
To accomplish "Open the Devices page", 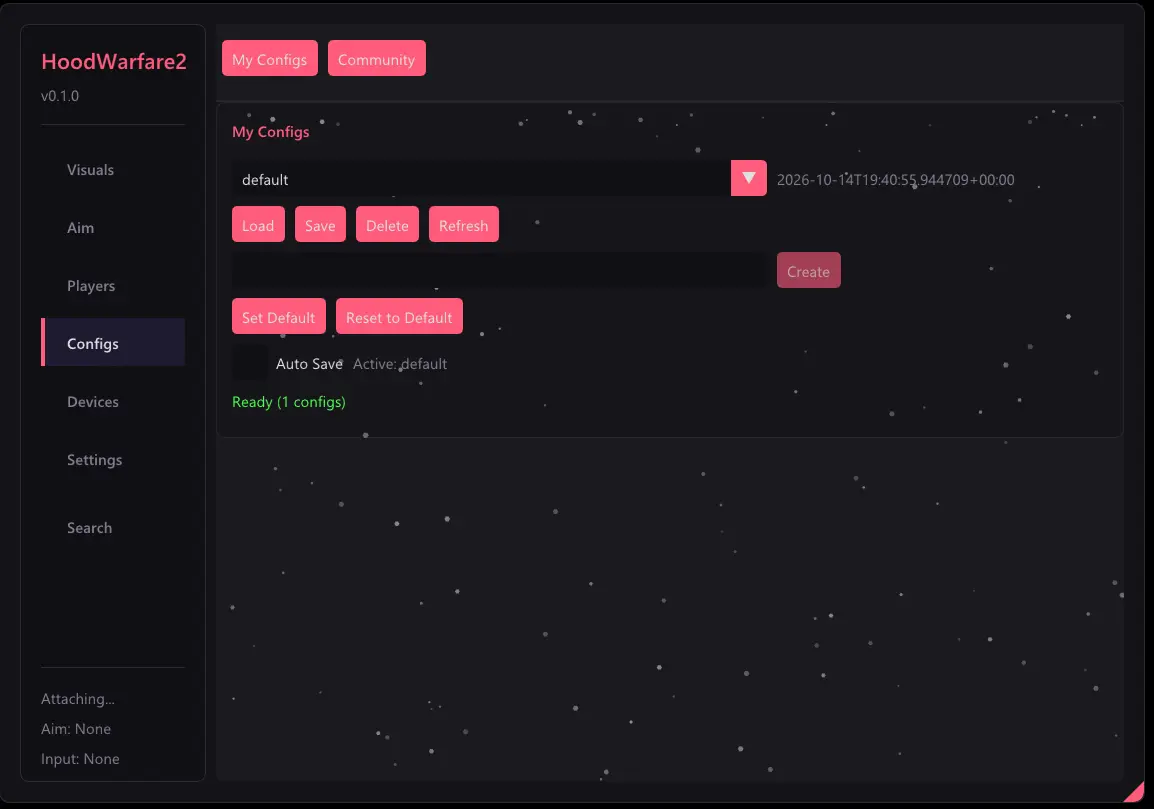I will click(113, 402).
